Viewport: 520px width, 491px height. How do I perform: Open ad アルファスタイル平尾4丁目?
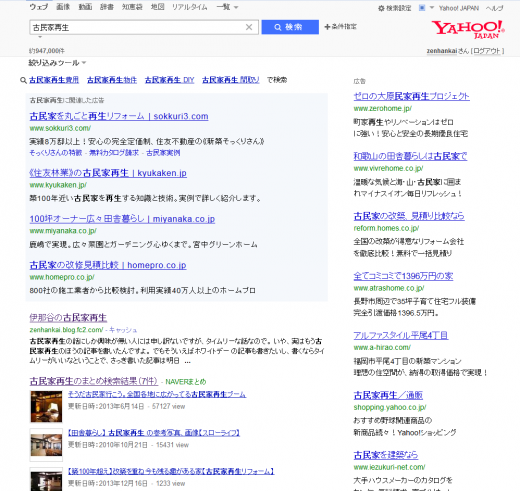(401, 335)
